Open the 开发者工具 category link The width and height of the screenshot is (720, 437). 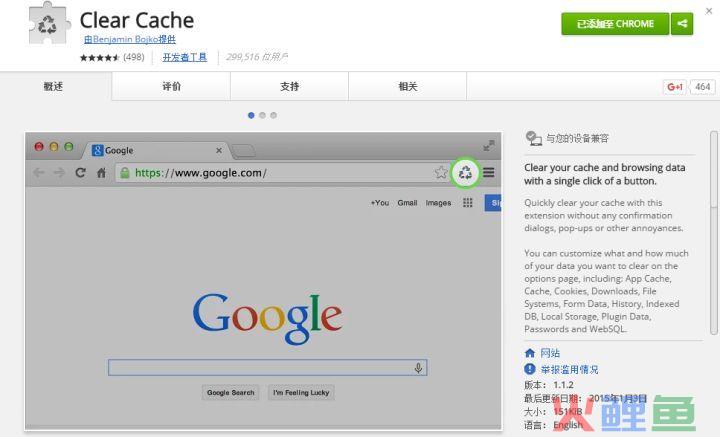point(185,57)
